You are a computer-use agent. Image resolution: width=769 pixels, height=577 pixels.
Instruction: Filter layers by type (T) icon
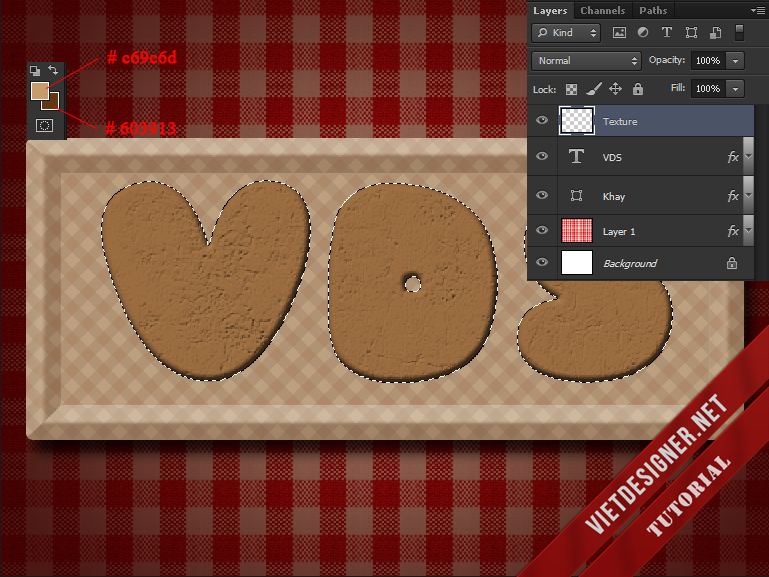click(666, 32)
